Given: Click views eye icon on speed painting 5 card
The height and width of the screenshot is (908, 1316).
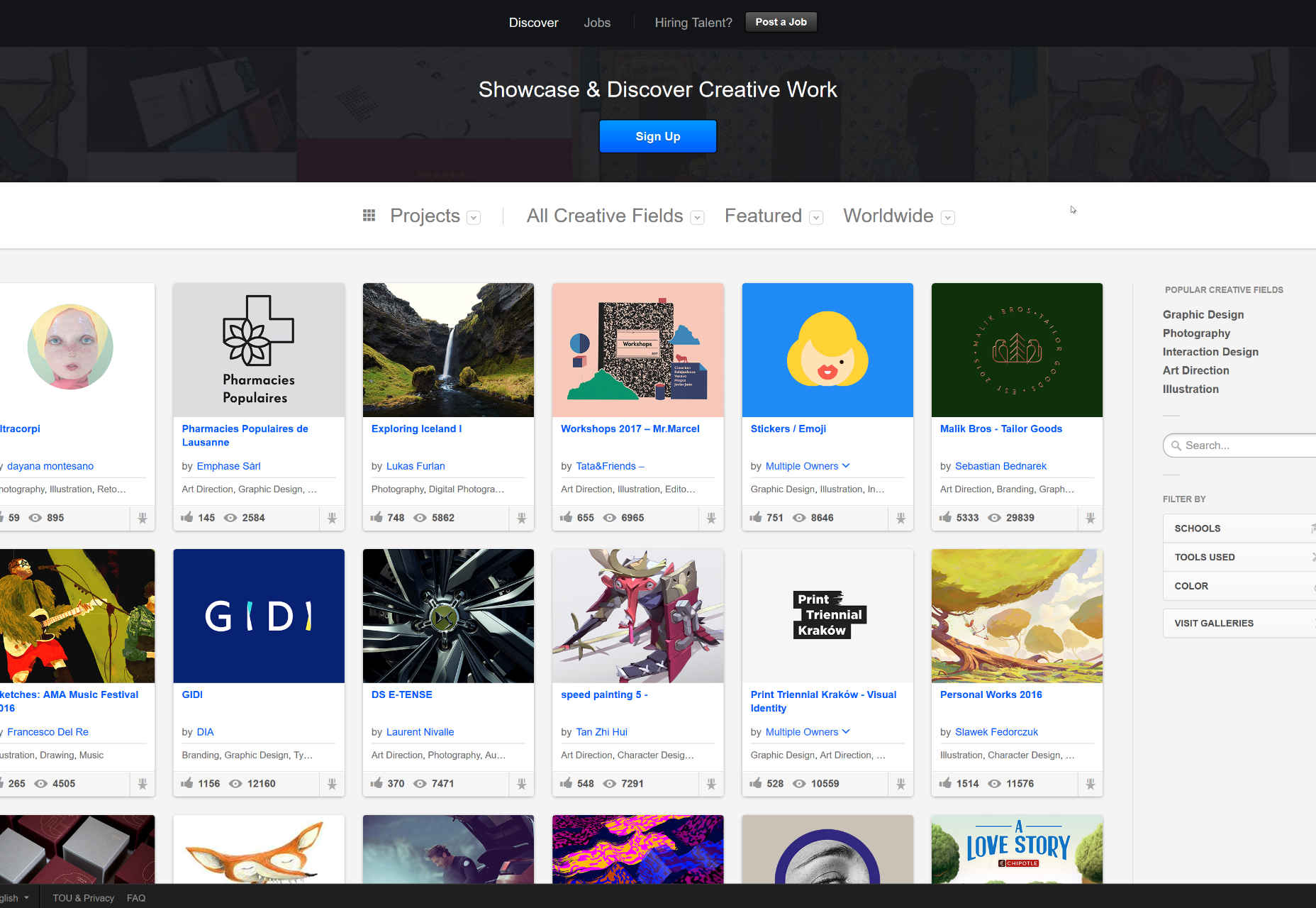Looking at the screenshot, I should point(610,784).
